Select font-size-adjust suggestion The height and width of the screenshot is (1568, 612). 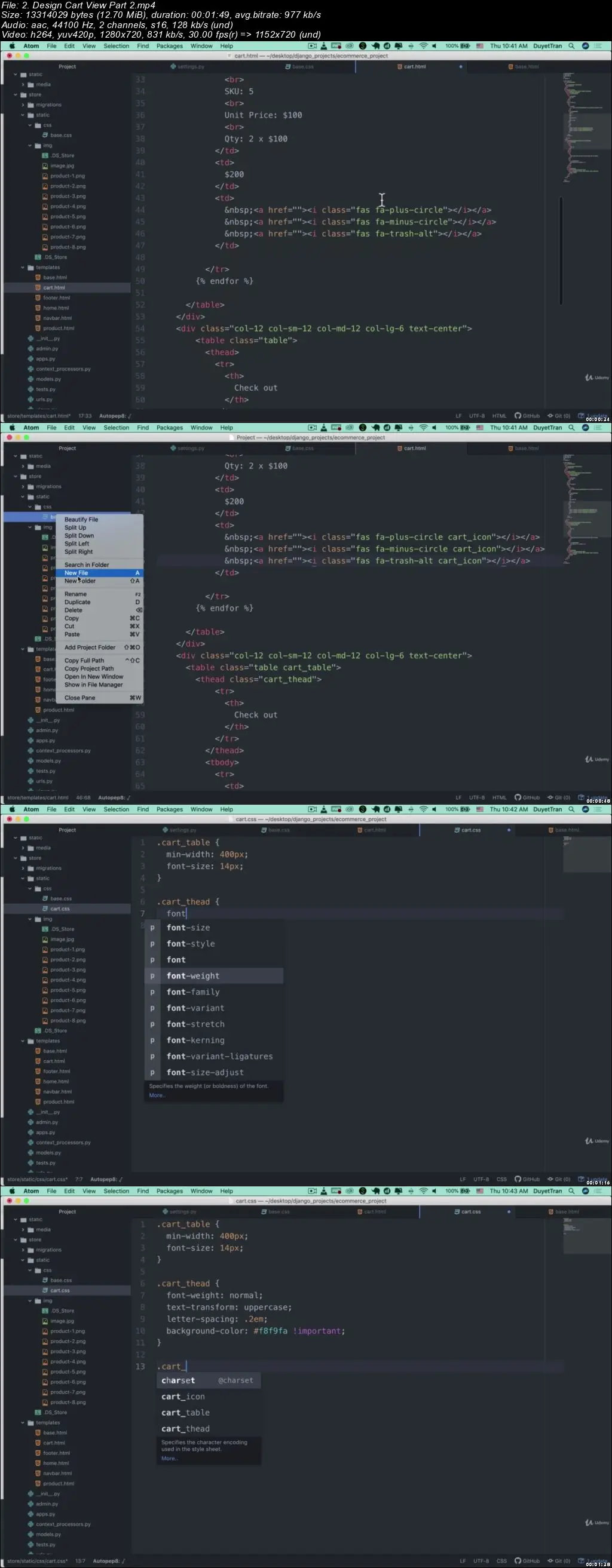(214, 1072)
